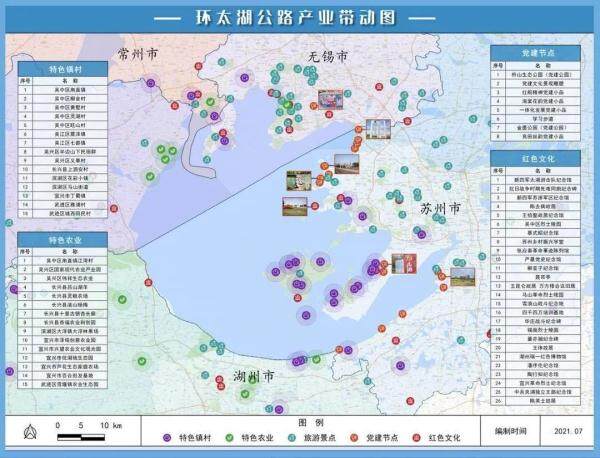This screenshot has height=458, width=600.
Task: Click the red 红色文化 legend icon
Action: (x=419, y=438)
